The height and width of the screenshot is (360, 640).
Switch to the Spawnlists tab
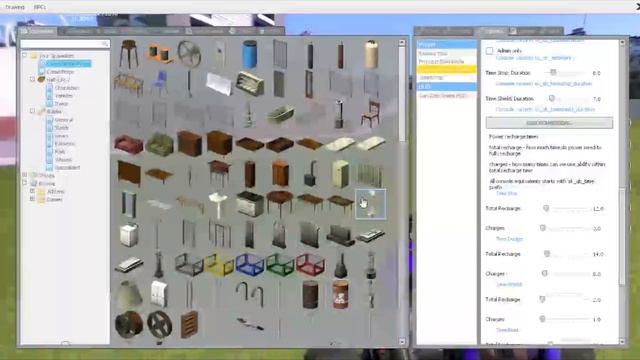(x=38, y=31)
